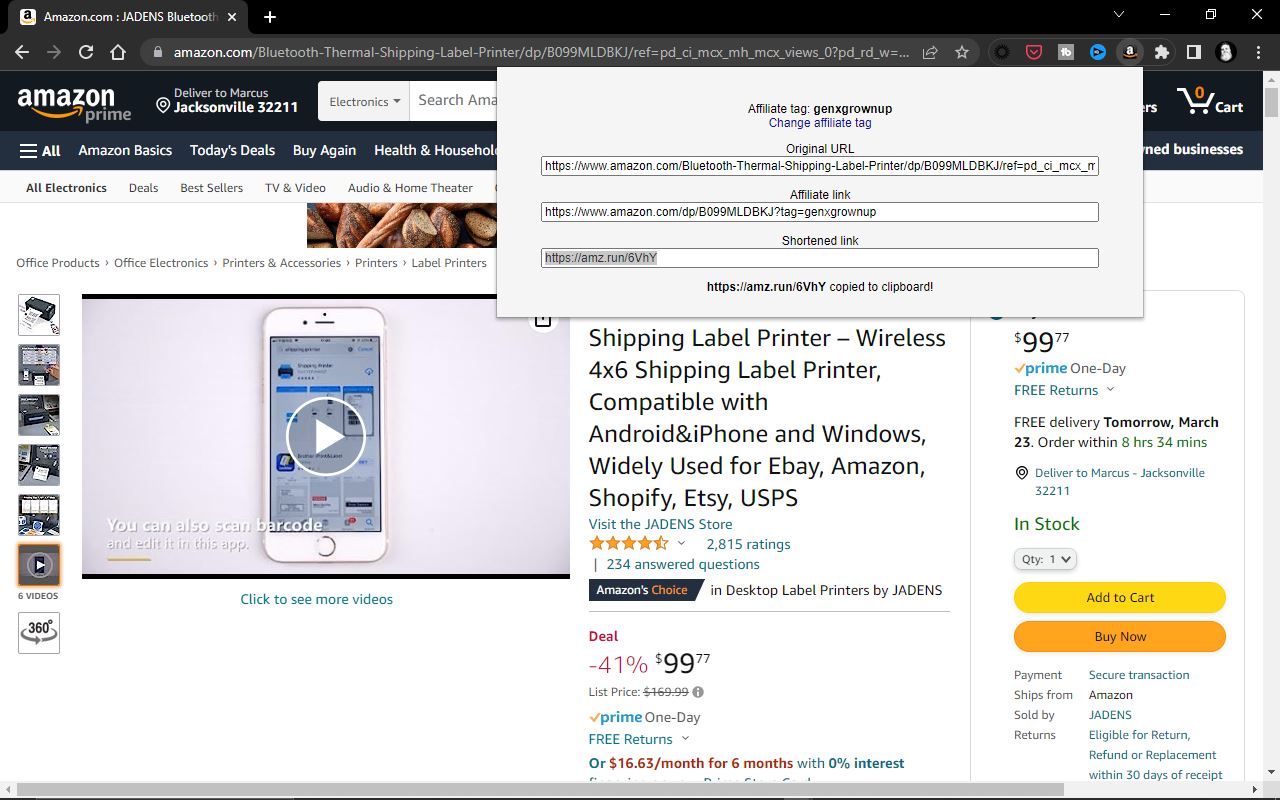Click the Buy Now button
1280x800 pixels.
1120,636
